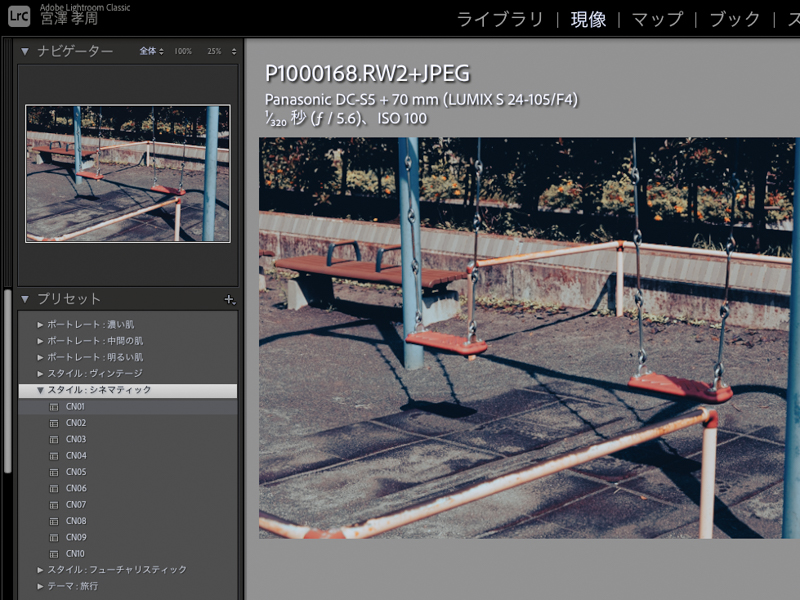The height and width of the screenshot is (600, 800).
Task: Click the preset icon beside CN09
Action: click(54, 537)
